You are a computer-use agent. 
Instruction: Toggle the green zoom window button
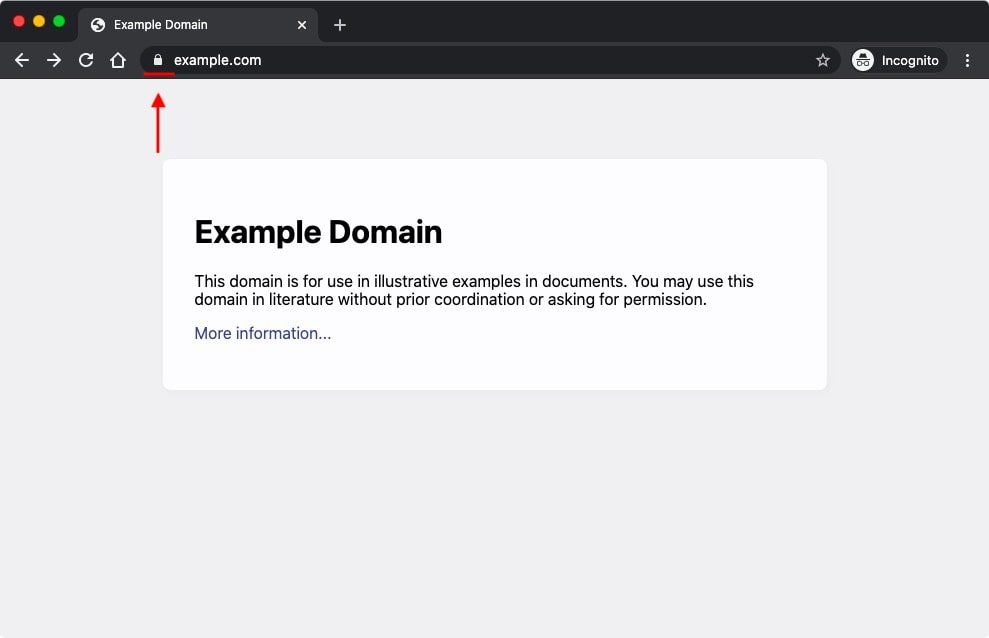point(59,19)
